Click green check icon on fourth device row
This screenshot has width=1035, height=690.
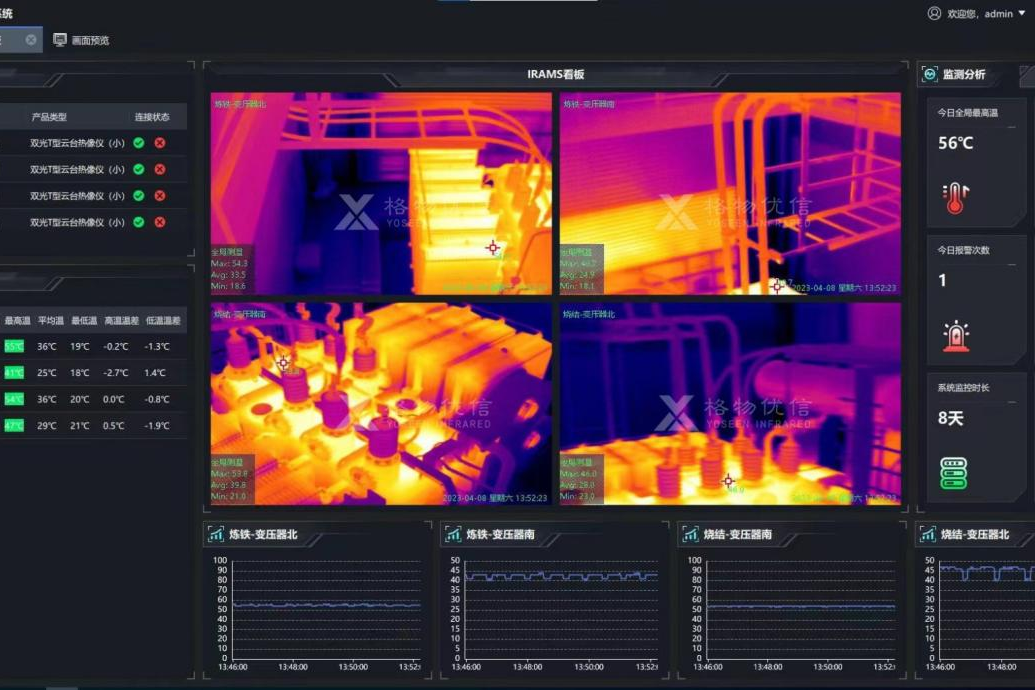[139, 222]
